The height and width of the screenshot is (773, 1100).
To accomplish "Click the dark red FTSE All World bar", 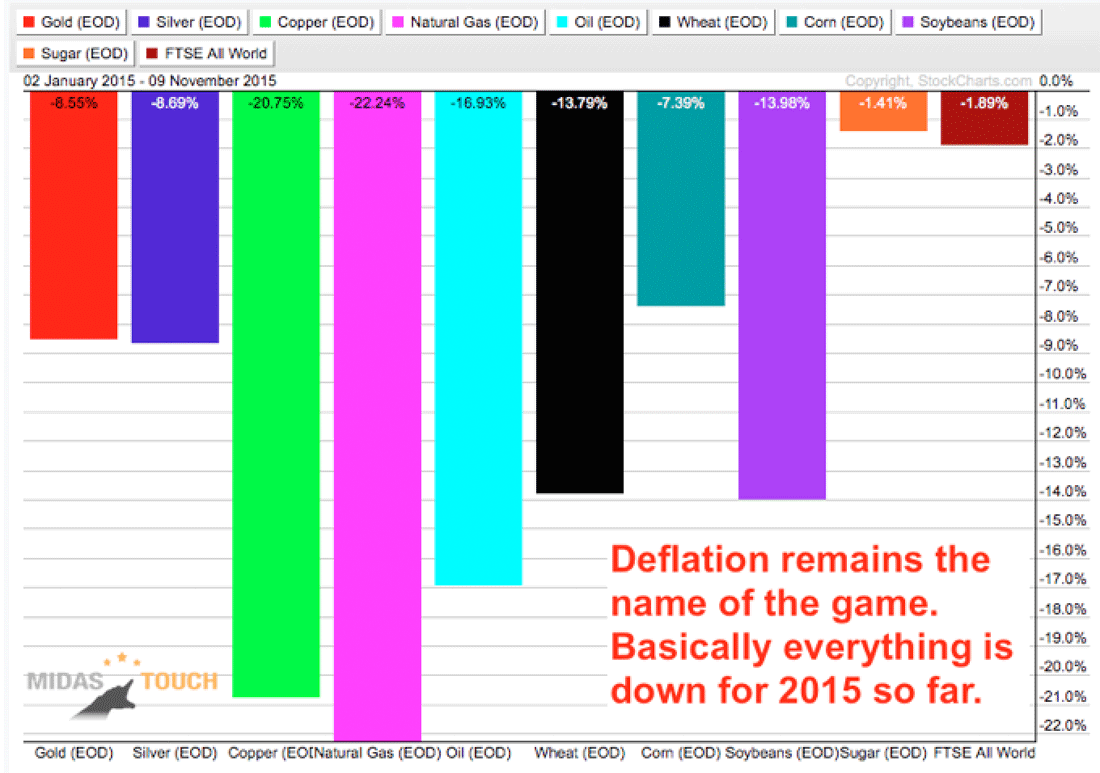I will click(x=984, y=118).
